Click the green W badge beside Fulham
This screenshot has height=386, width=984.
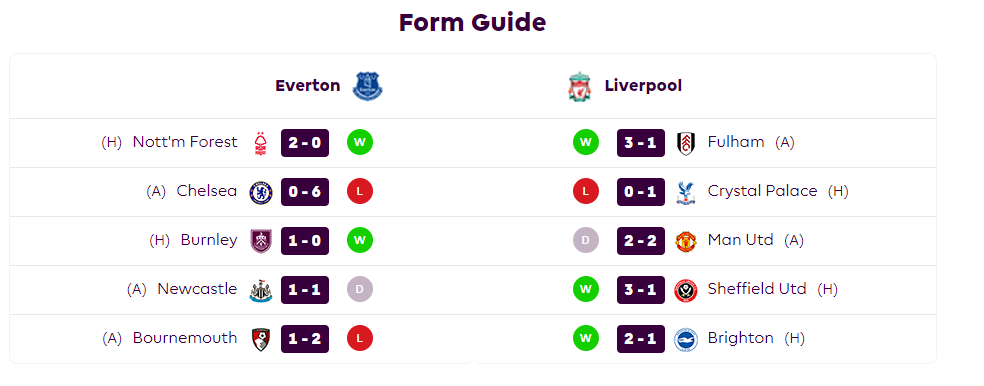click(586, 143)
